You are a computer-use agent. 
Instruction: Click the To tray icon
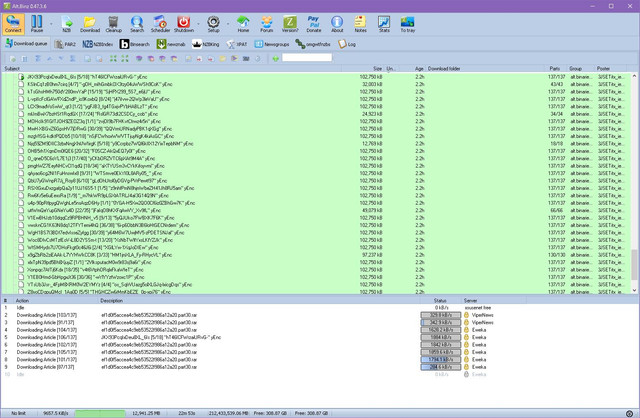(x=407, y=24)
